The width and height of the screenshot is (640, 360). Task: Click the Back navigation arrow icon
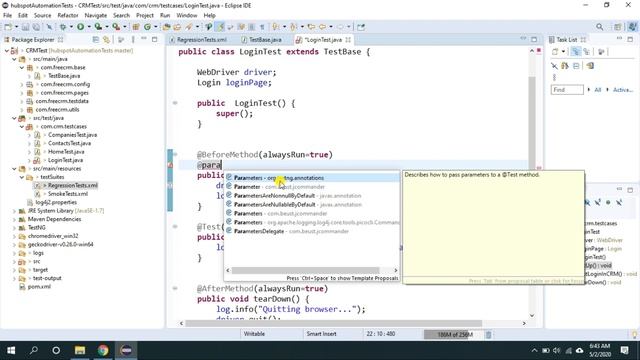[322, 27]
